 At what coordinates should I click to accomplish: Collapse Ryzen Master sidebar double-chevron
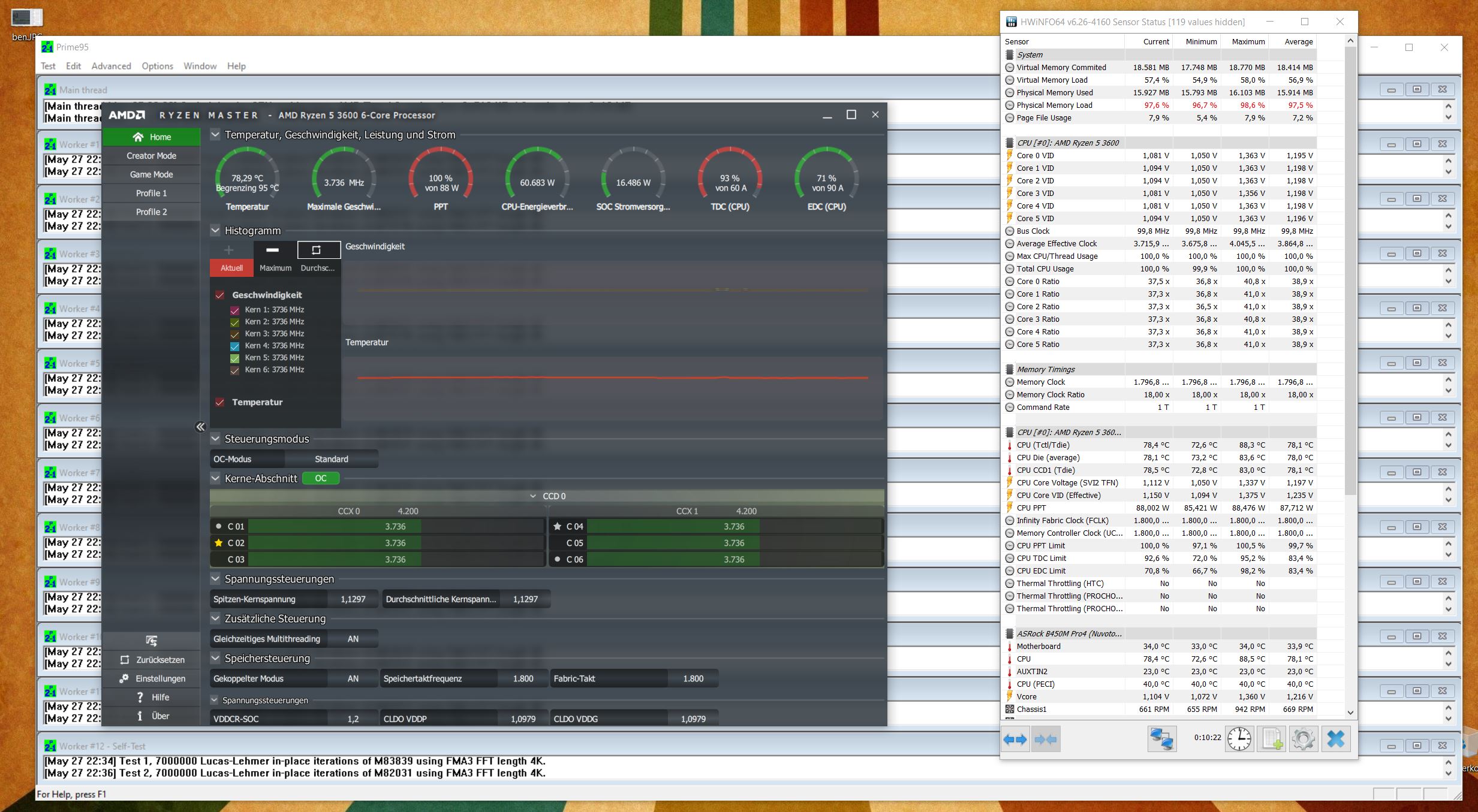200,427
